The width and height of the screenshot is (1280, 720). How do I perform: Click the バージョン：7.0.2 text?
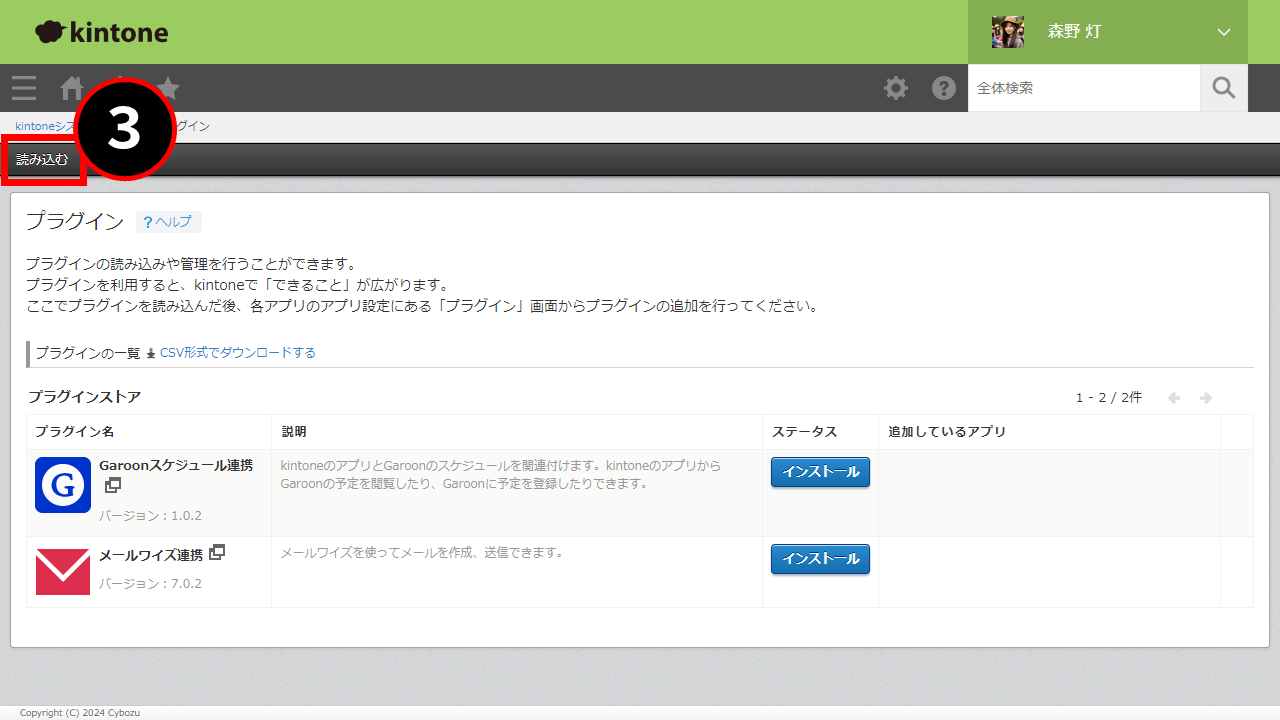150,584
